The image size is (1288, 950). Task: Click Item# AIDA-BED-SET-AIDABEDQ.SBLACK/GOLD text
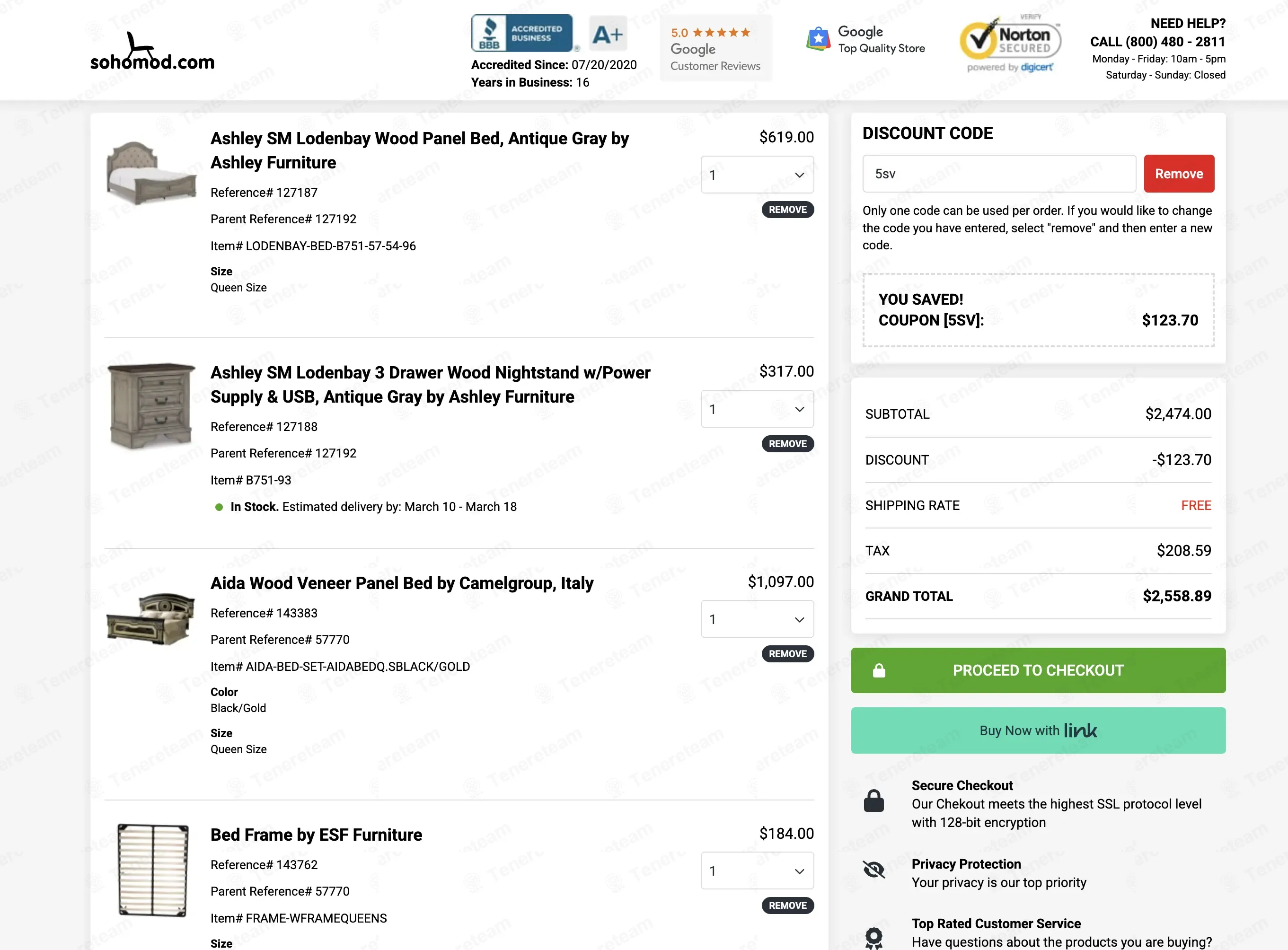(x=340, y=667)
